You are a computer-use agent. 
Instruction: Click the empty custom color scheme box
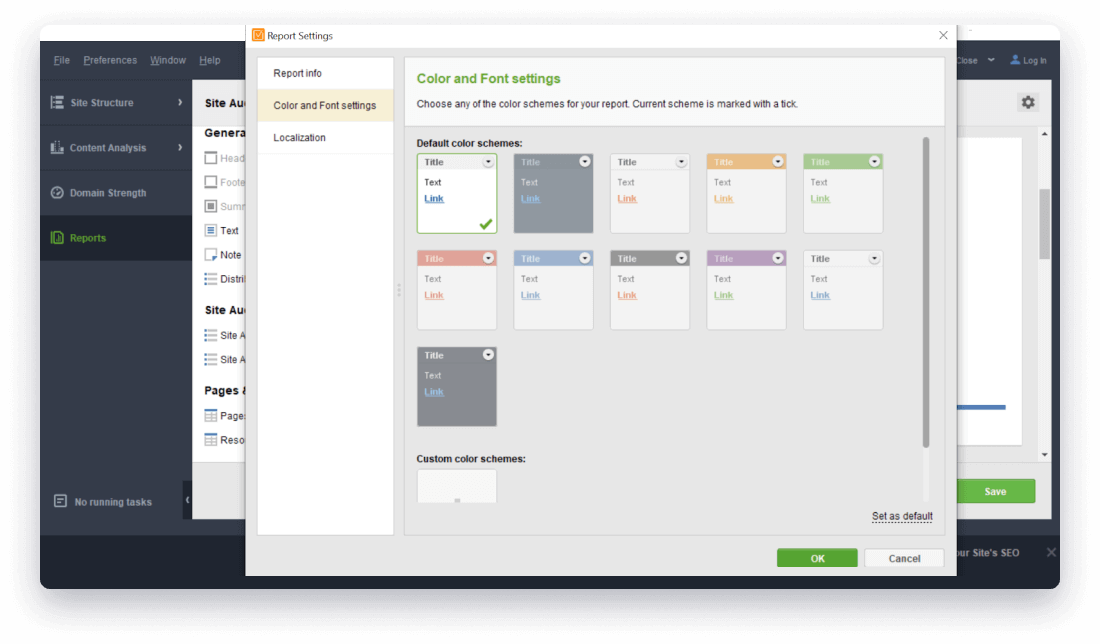click(x=457, y=486)
